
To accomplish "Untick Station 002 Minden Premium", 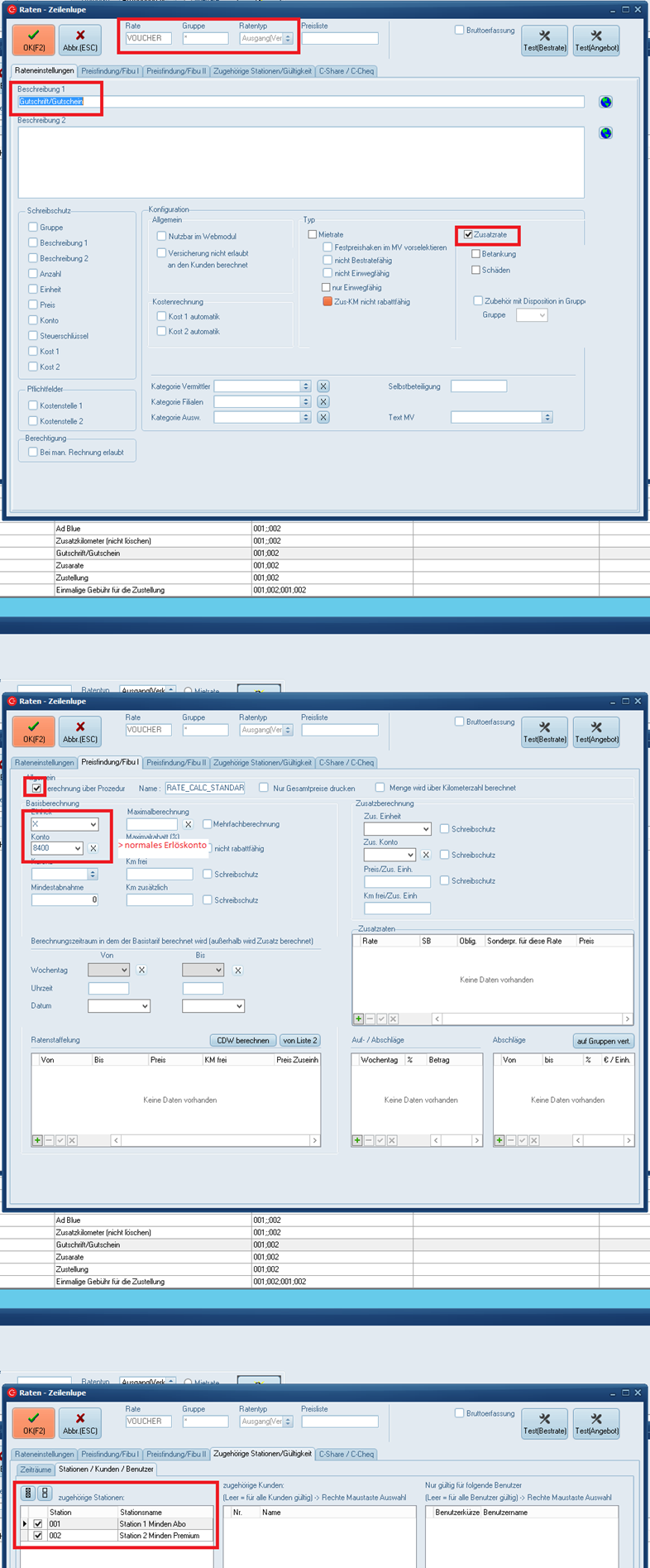I will 38,1535.
